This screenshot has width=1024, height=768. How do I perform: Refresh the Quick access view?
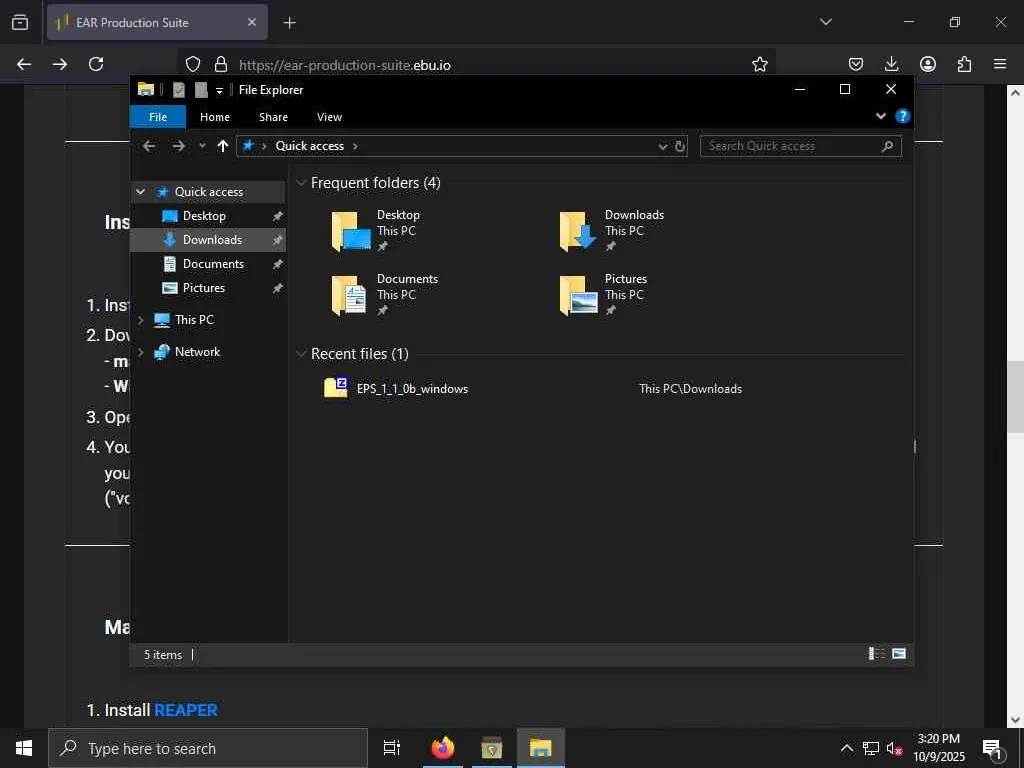click(680, 146)
